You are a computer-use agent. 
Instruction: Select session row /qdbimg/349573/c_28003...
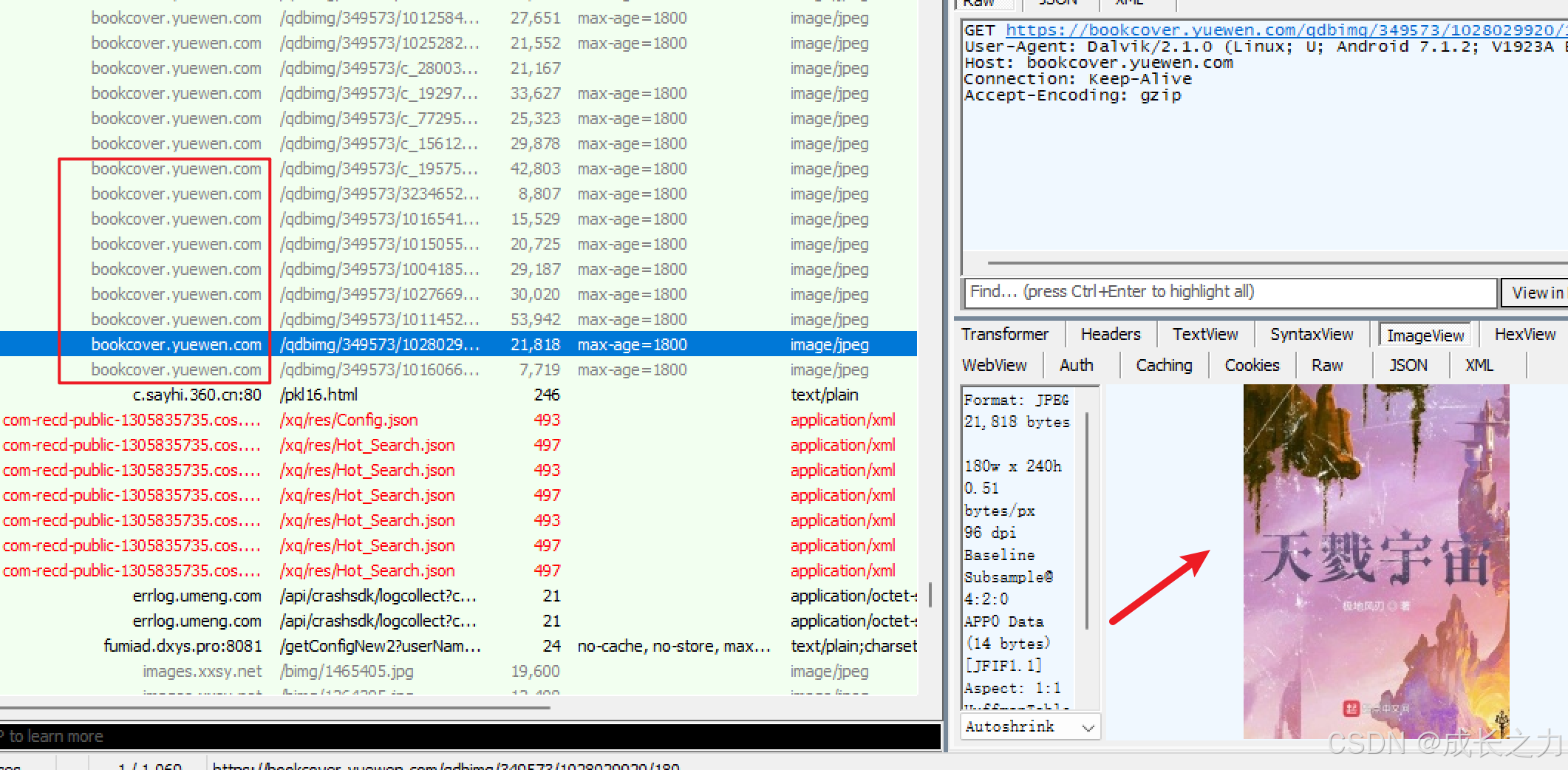coord(458,68)
